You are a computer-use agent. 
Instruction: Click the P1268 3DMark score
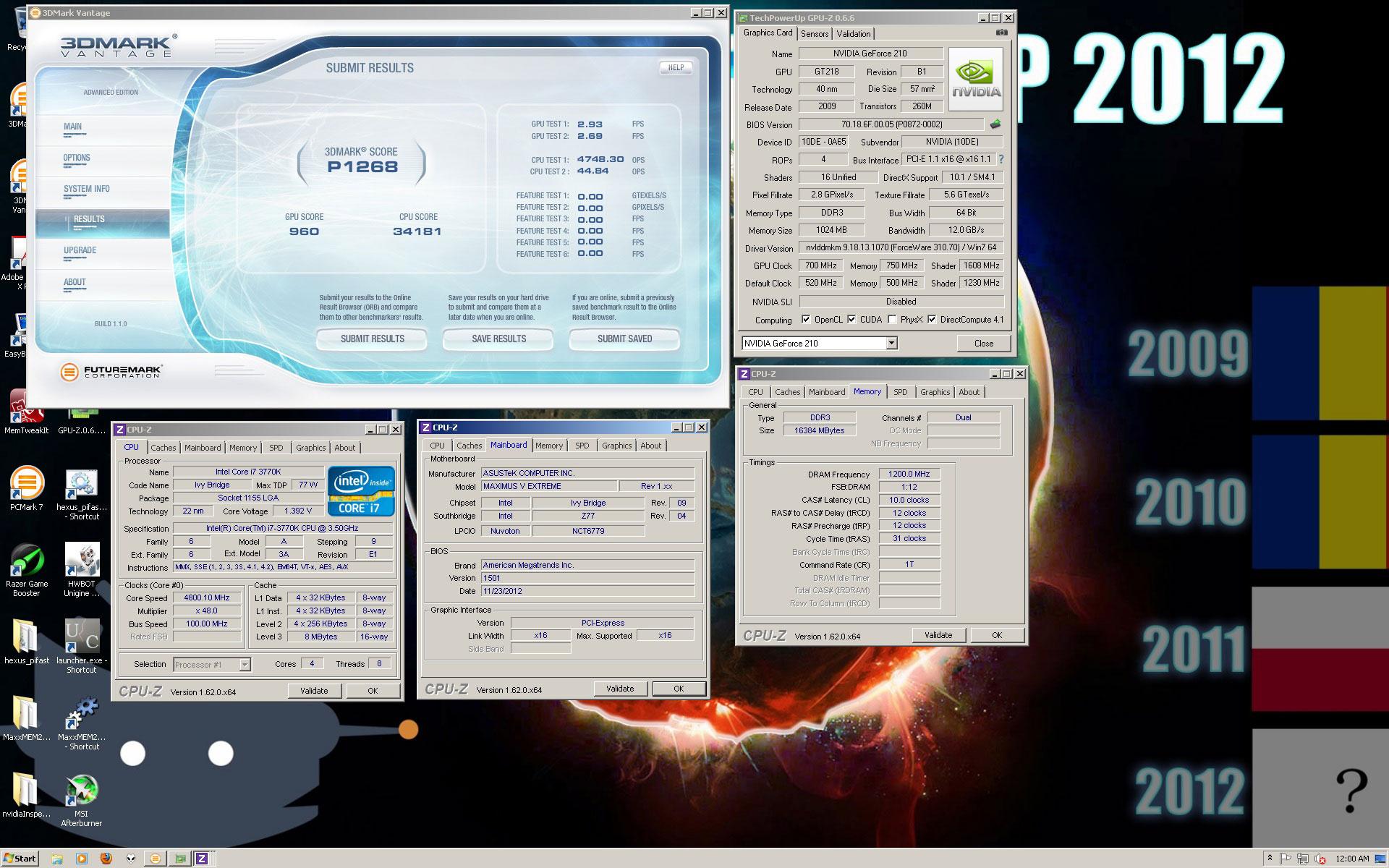pos(362,167)
